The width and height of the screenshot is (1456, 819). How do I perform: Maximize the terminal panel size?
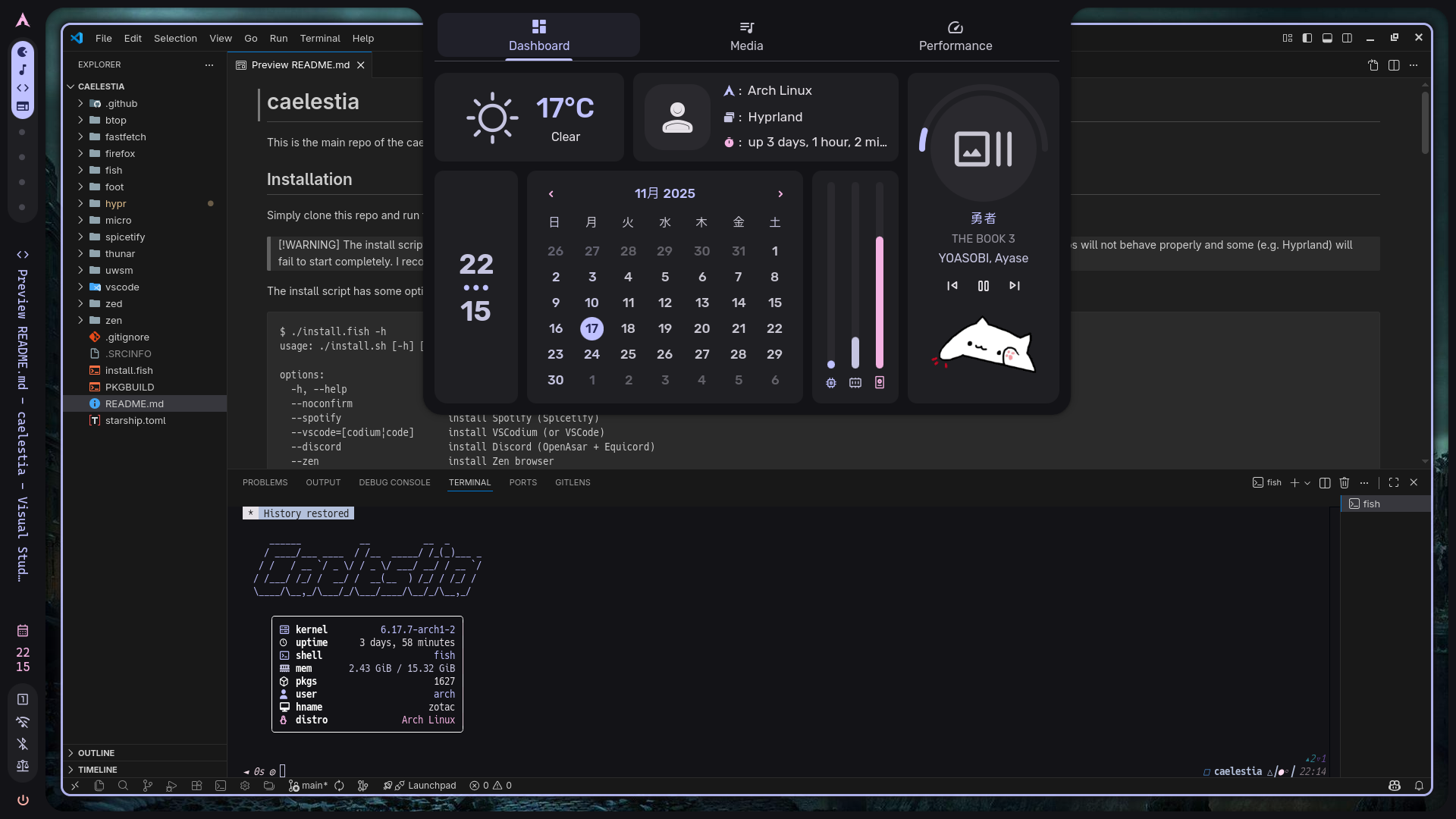tap(1394, 482)
